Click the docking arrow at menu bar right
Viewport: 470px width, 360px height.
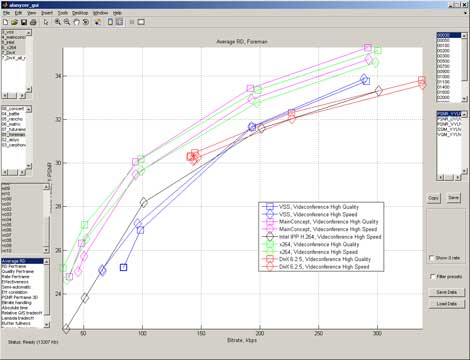pyautogui.click(x=465, y=13)
